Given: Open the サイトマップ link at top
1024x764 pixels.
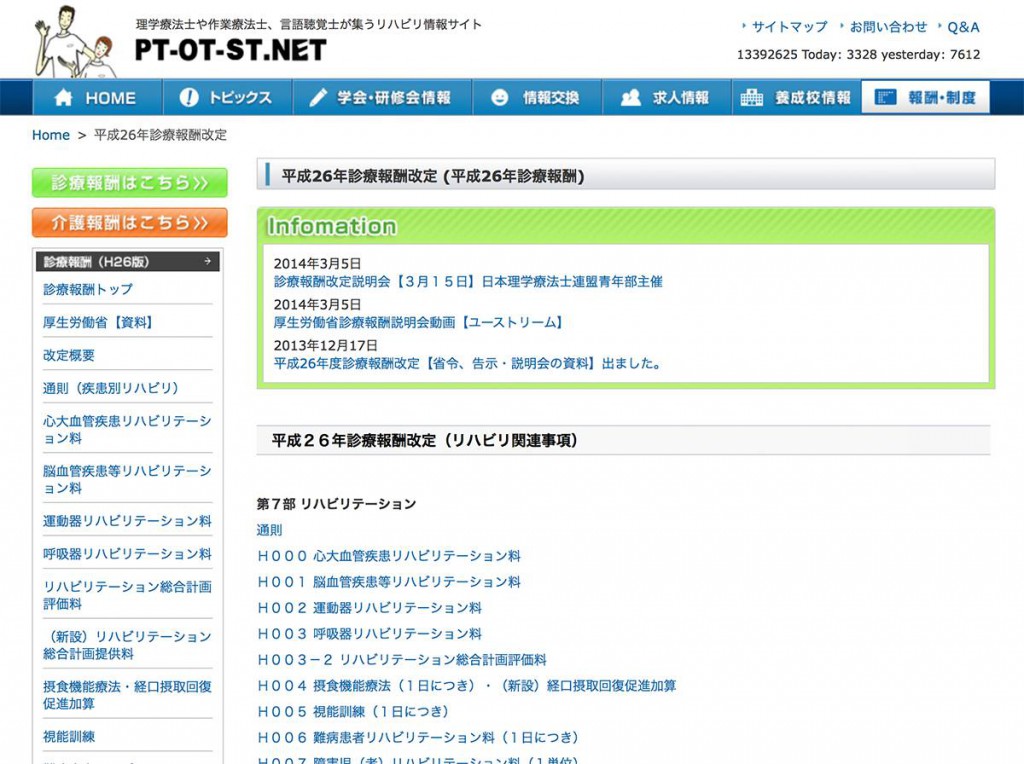Looking at the screenshot, I should pos(789,27).
